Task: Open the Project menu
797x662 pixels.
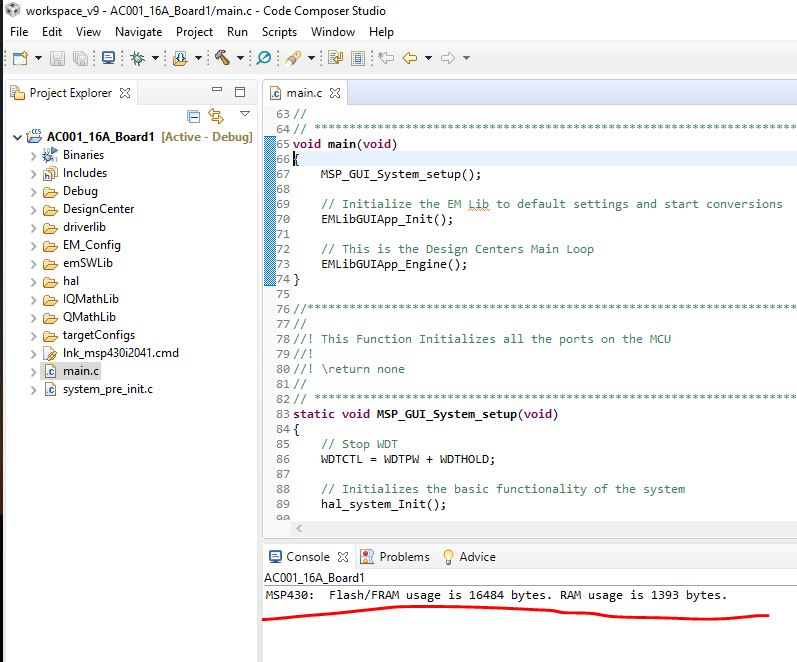Action: 194,32
